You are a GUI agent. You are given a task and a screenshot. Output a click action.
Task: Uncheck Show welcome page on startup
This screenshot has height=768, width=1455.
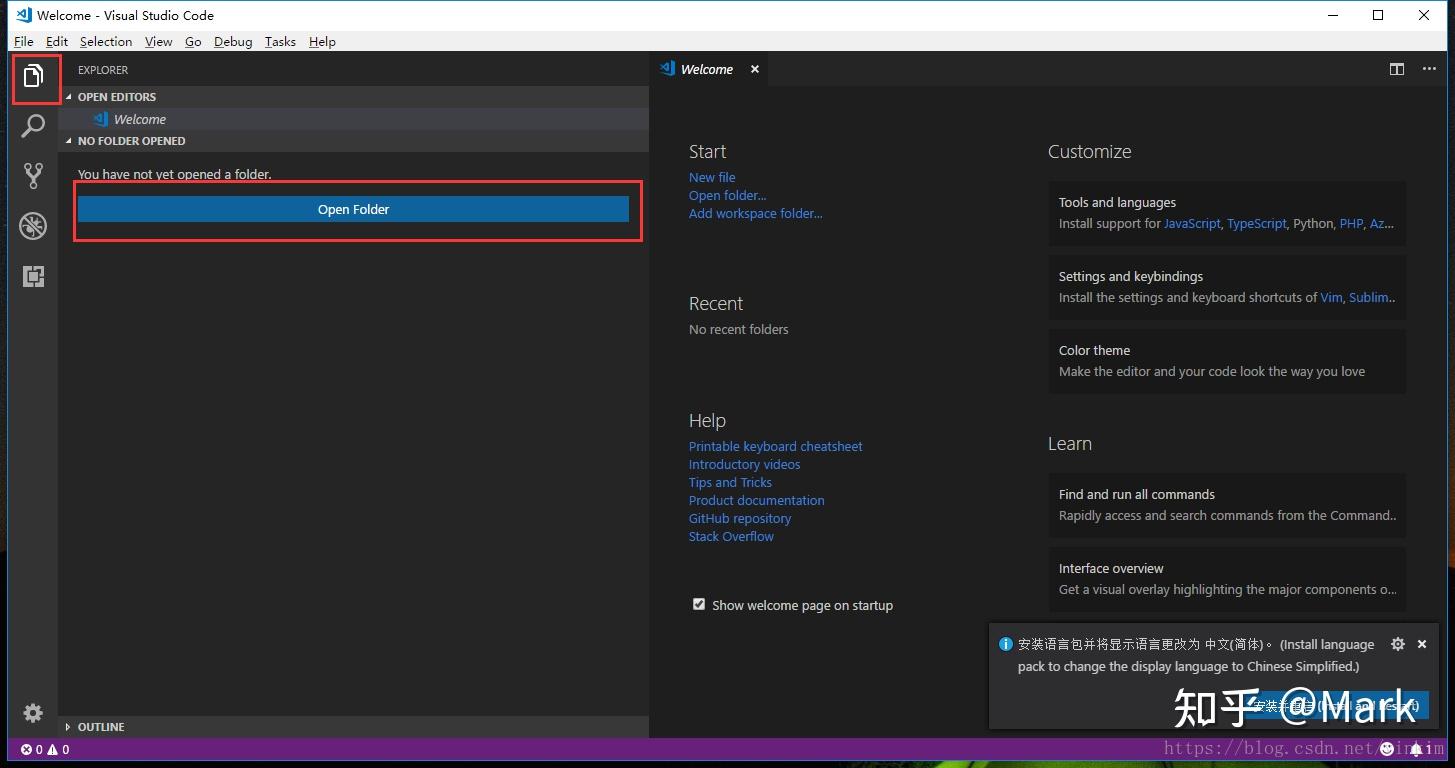click(x=699, y=604)
